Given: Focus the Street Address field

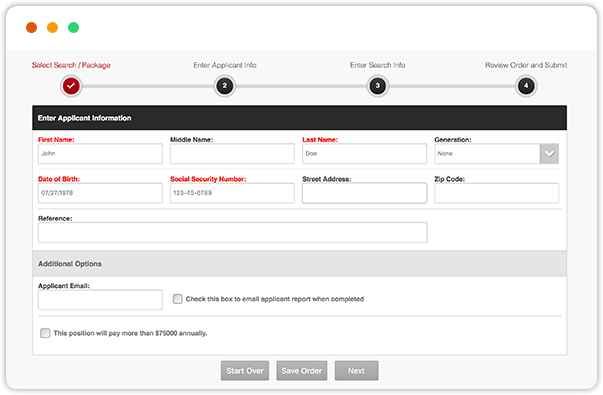Looking at the screenshot, I should (x=364, y=193).
